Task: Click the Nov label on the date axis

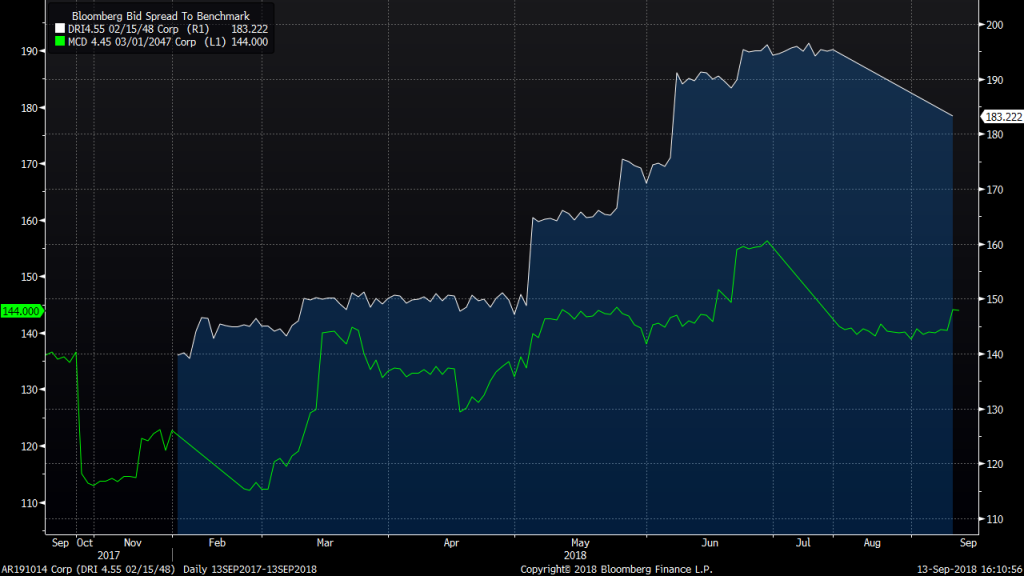Action: coord(132,542)
